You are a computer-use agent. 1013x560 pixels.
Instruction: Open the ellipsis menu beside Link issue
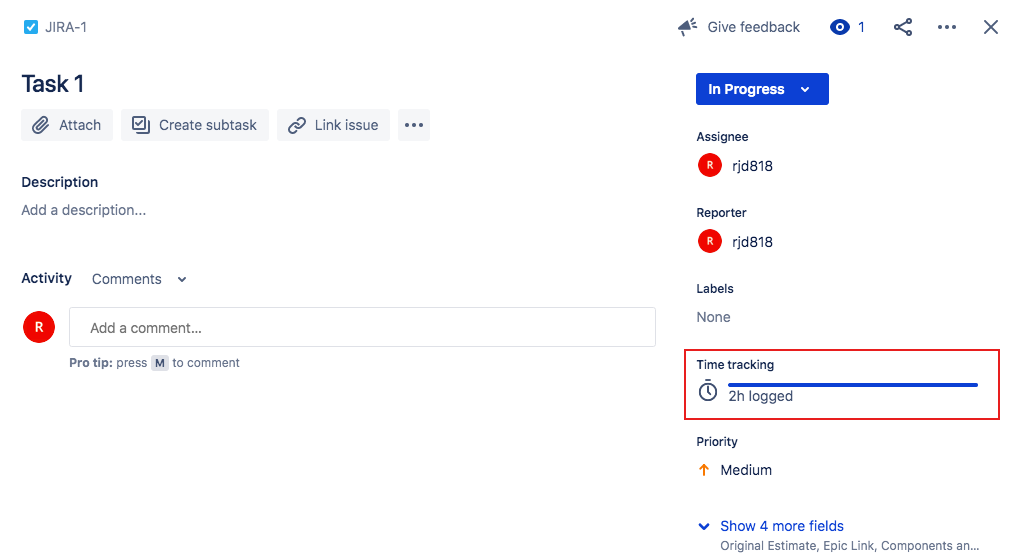click(414, 125)
